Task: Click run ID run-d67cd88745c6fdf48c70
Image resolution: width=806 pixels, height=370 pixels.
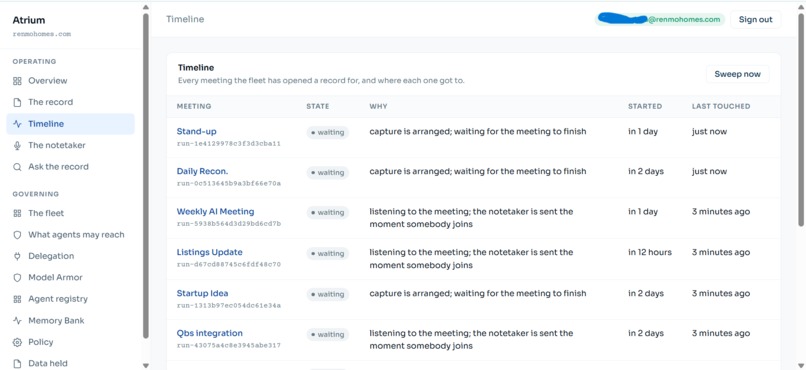Action: [x=229, y=264]
